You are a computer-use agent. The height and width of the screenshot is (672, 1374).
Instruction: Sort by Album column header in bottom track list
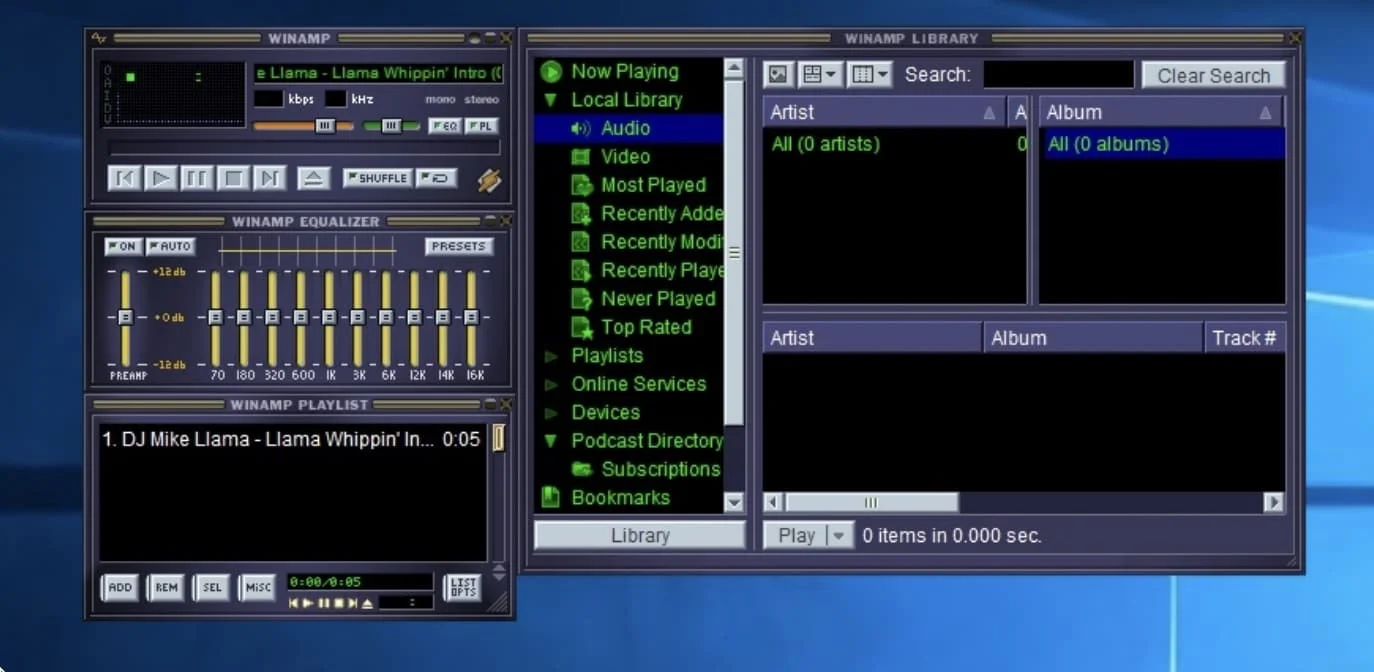click(1094, 338)
